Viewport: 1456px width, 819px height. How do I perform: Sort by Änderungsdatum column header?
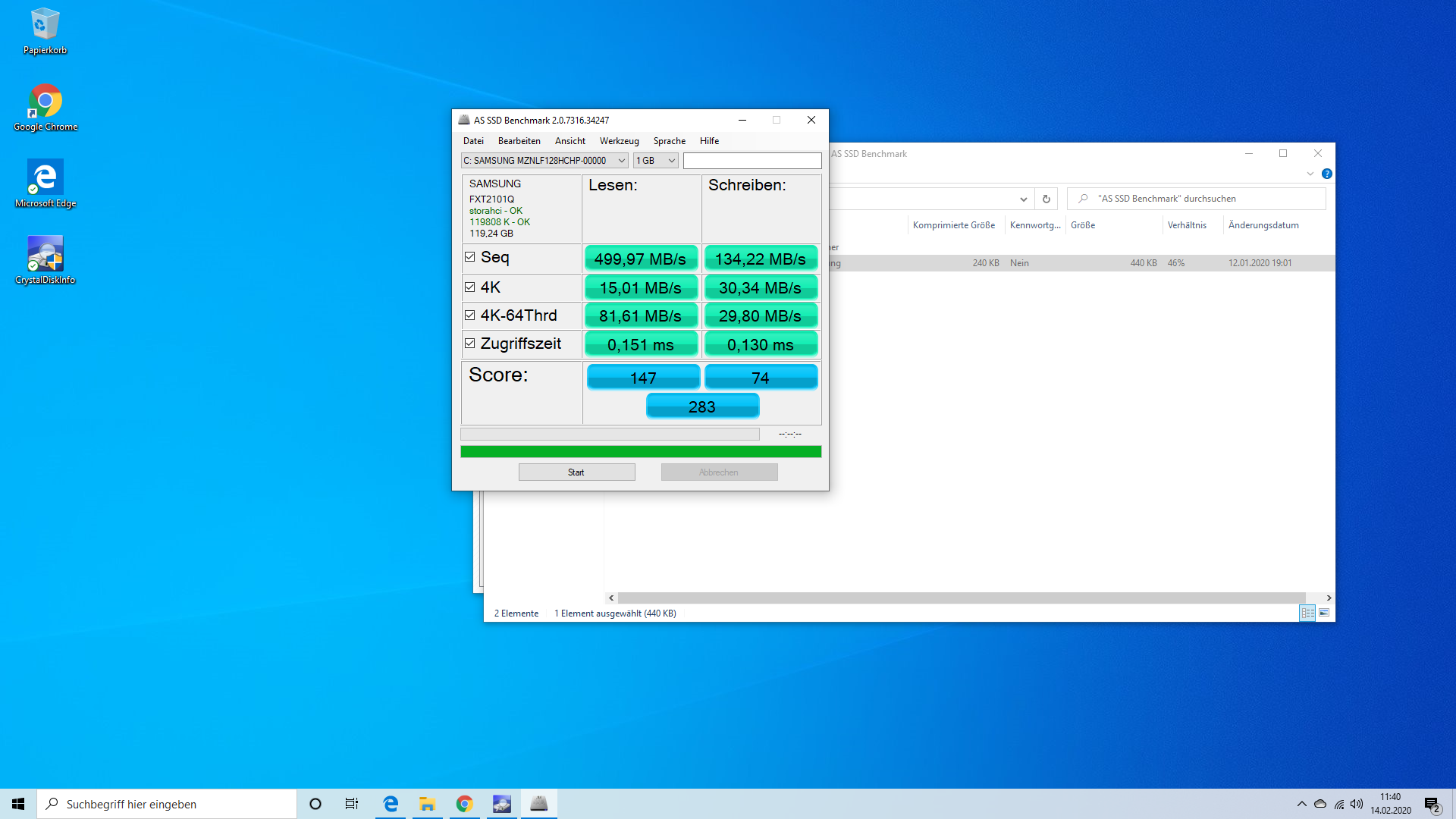point(1263,225)
